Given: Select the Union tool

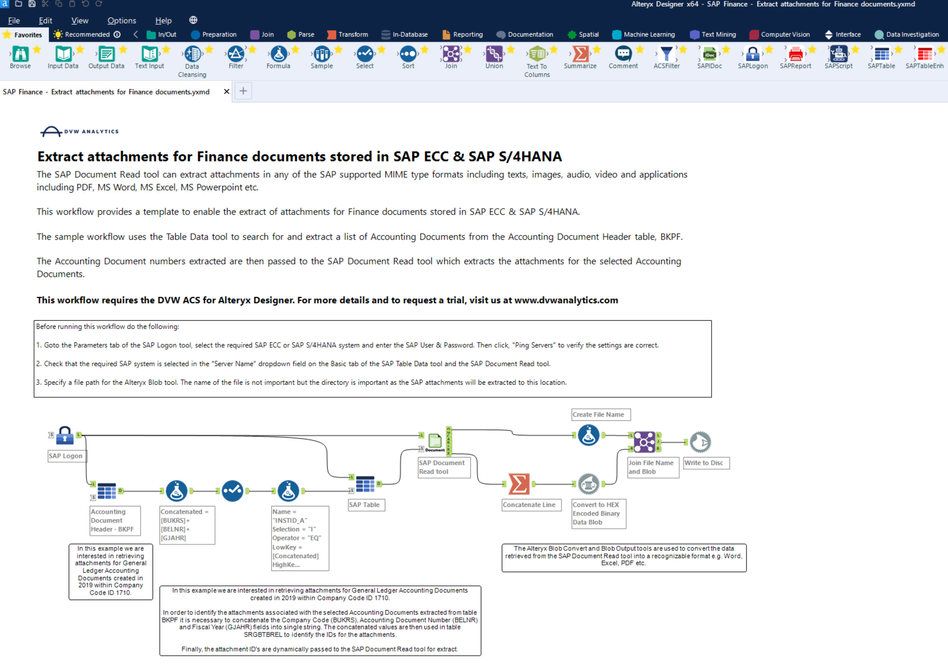Looking at the screenshot, I should coord(494,54).
